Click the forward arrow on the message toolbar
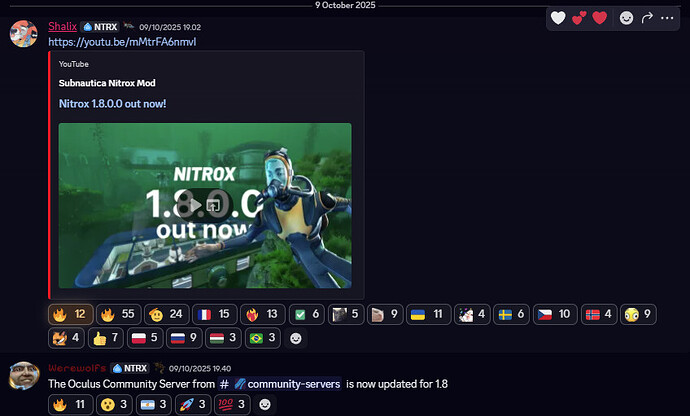 point(647,17)
